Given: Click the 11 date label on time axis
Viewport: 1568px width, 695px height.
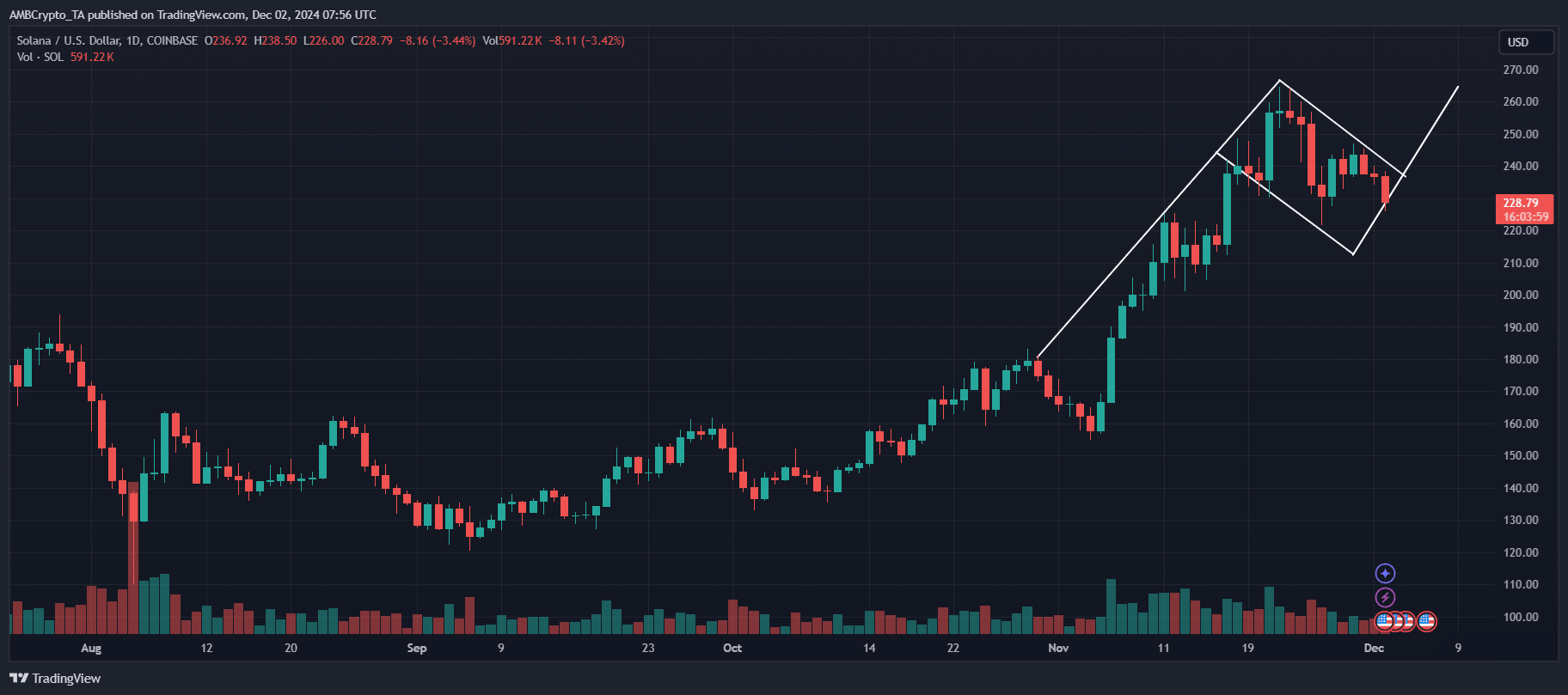Looking at the screenshot, I should (1163, 648).
